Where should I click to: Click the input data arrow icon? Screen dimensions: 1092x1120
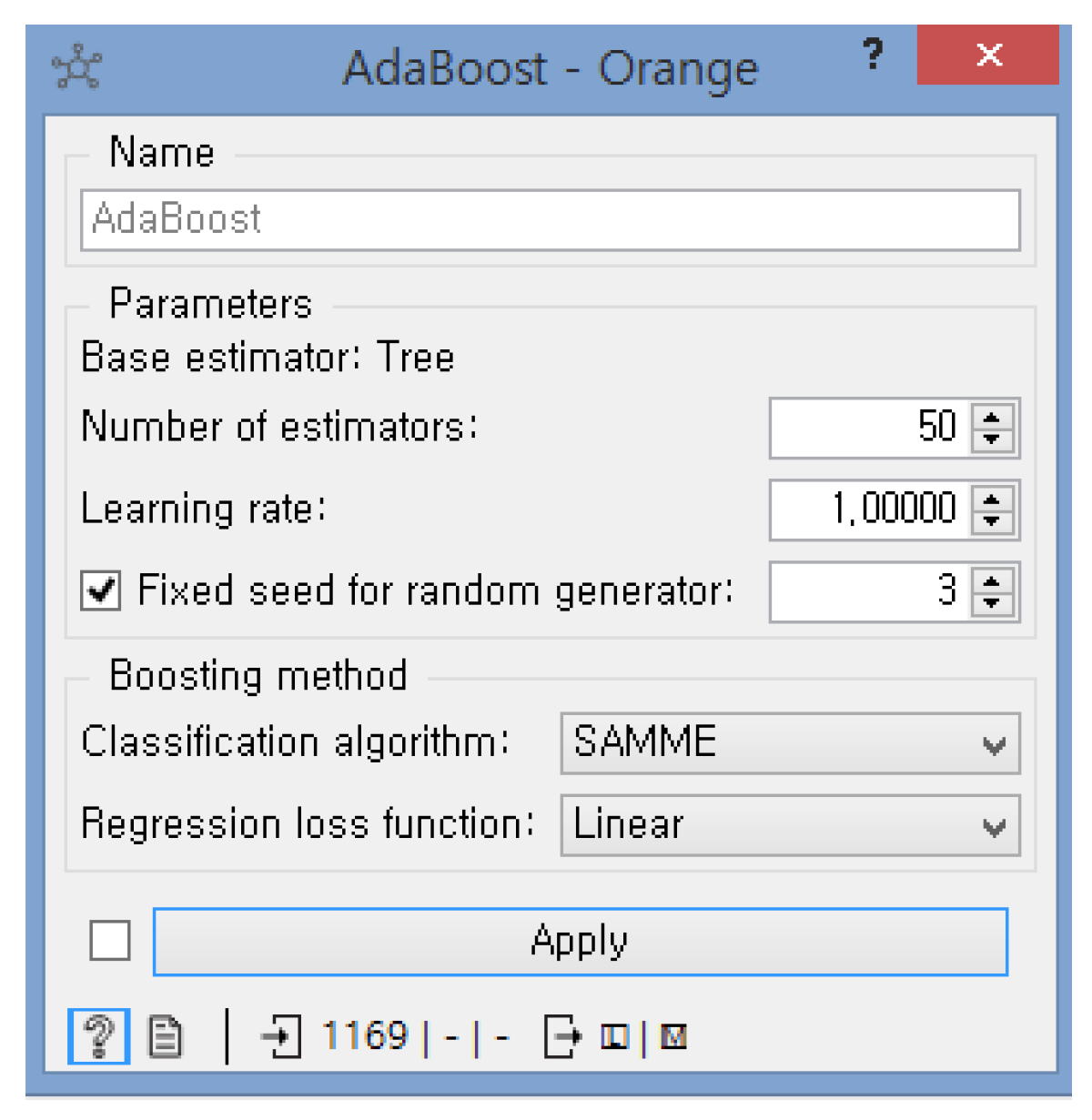(281, 1036)
